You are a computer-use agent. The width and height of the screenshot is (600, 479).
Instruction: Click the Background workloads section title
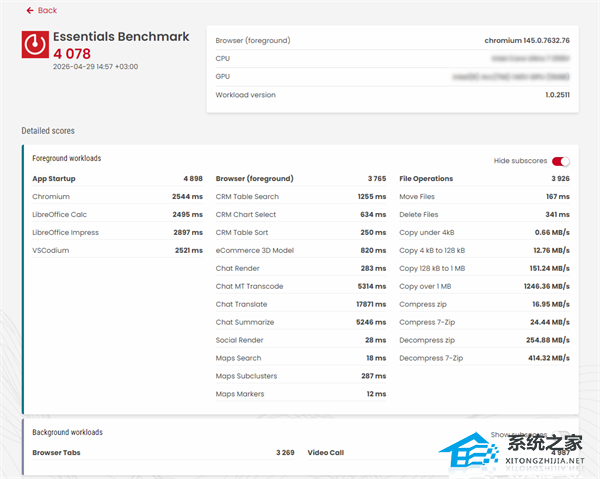tap(67, 432)
